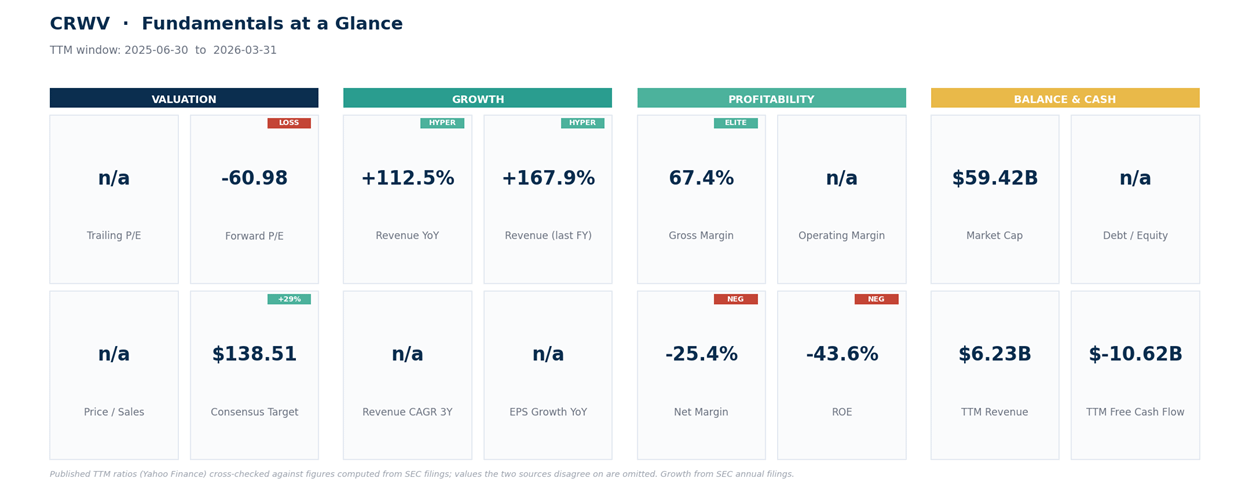This screenshot has height=489, width=1249.
Task: Open the PROFITABILITY section header
Action: 771,98
